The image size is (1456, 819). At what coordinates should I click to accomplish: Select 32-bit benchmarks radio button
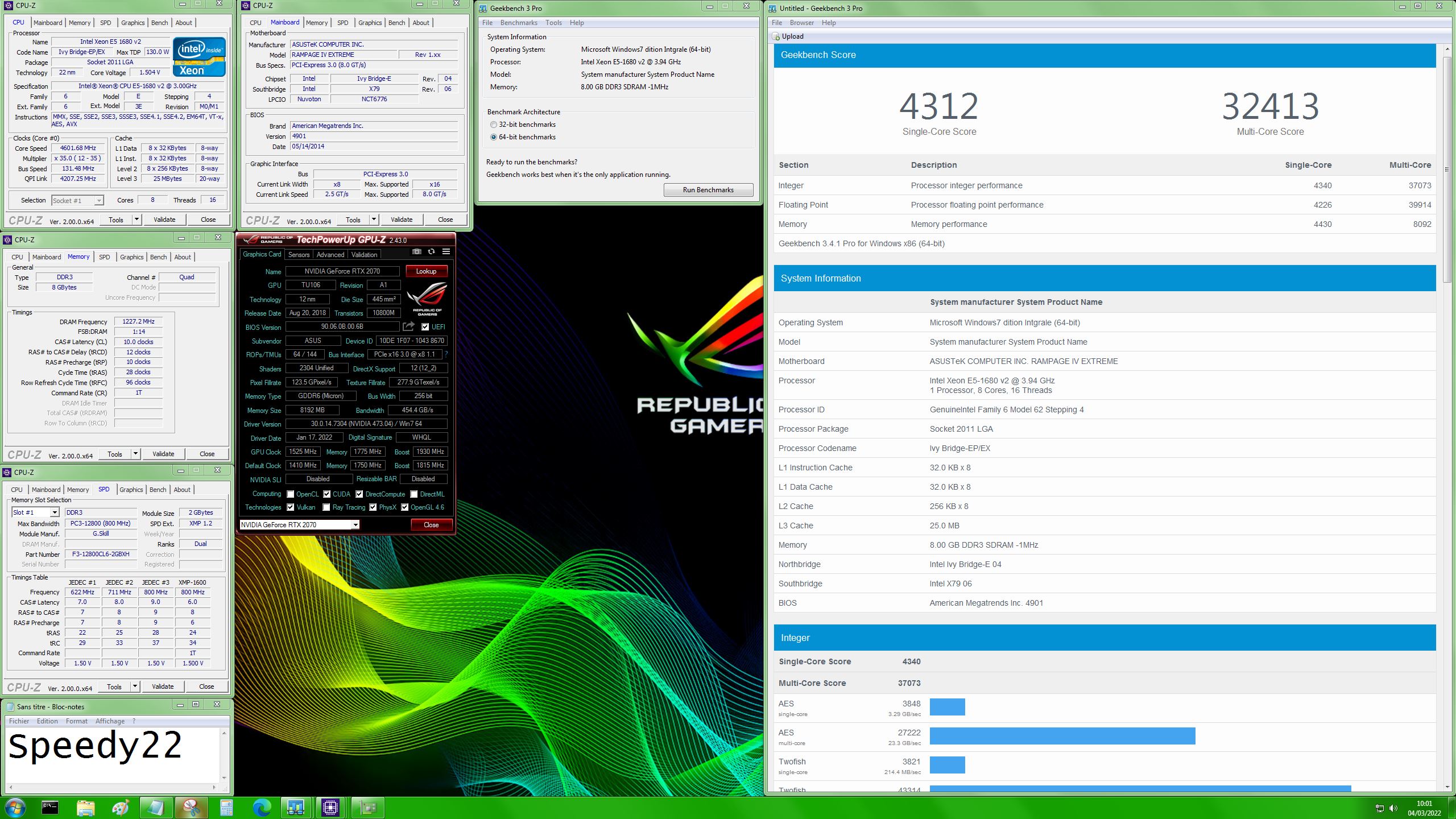[494, 125]
